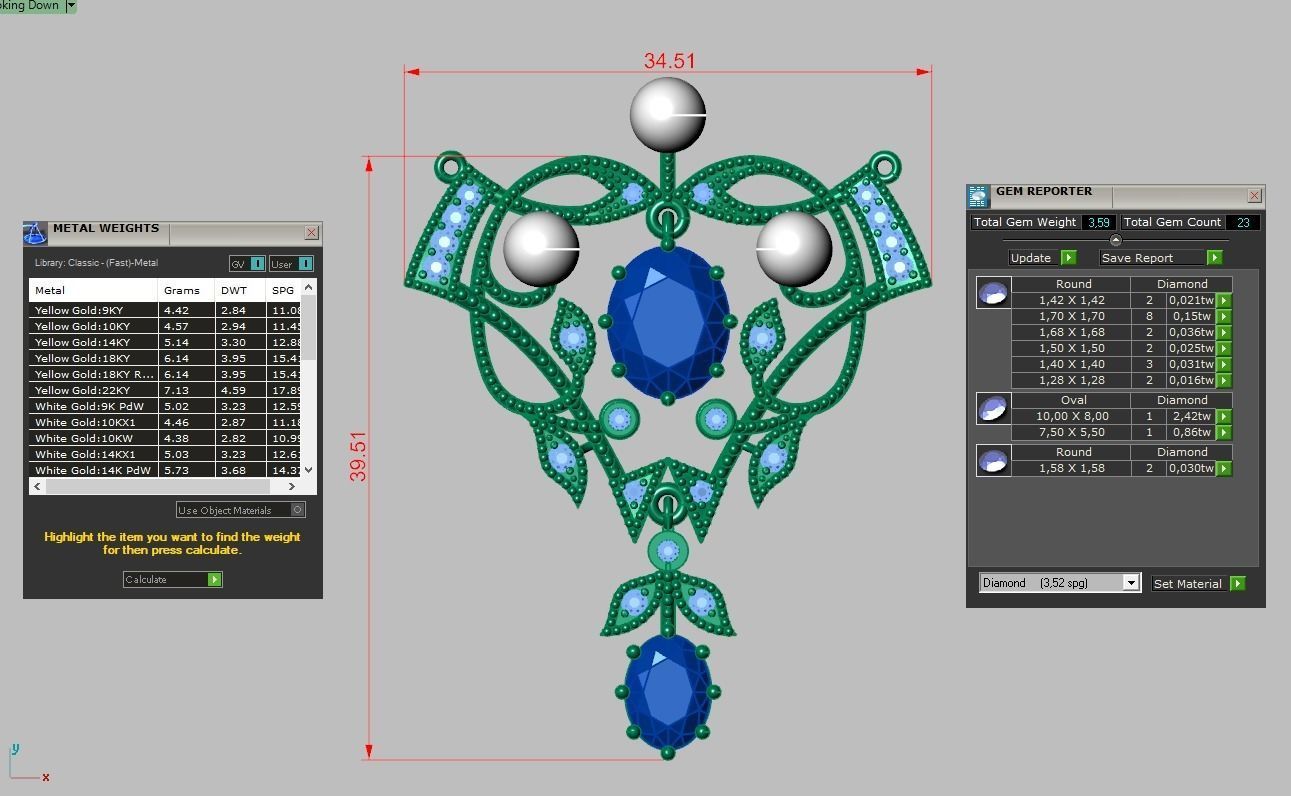1291x796 pixels.
Task: Select the White Gold:10KX1 row
Action: point(165,422)
